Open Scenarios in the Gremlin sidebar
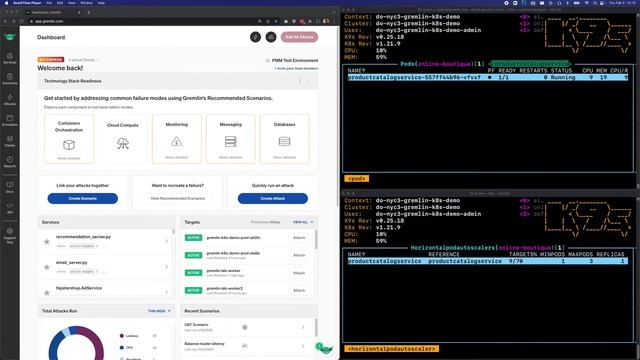Image resolution: width=640 pixels, height=360 pixels. (x=10, y=79)
